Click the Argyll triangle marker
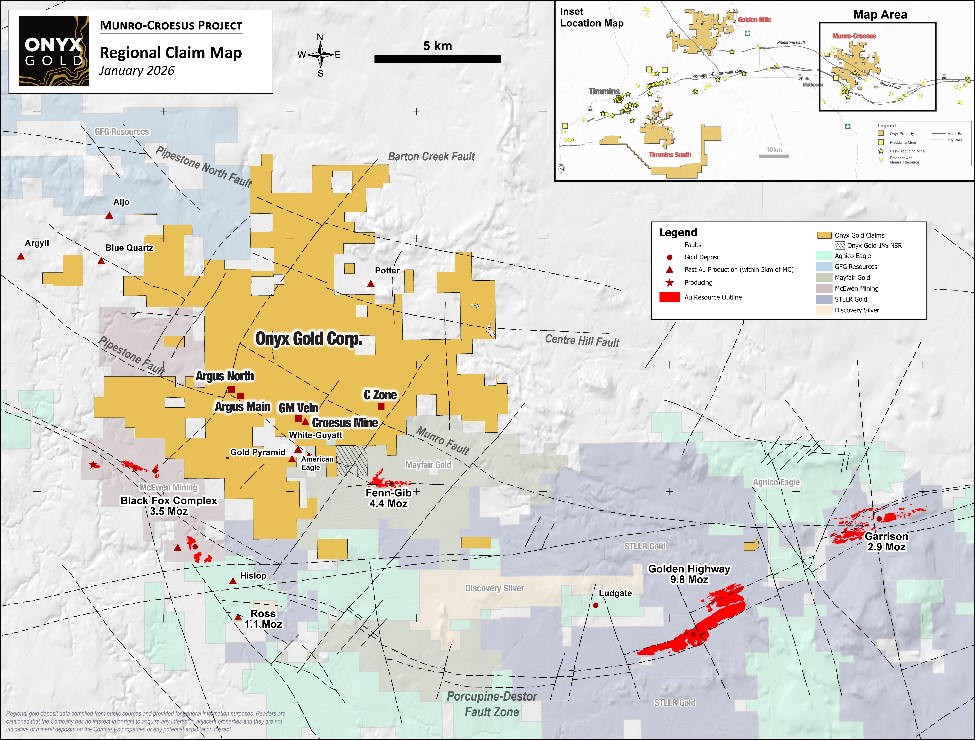Screen dimensions: 975x740 tap(20, 257)
